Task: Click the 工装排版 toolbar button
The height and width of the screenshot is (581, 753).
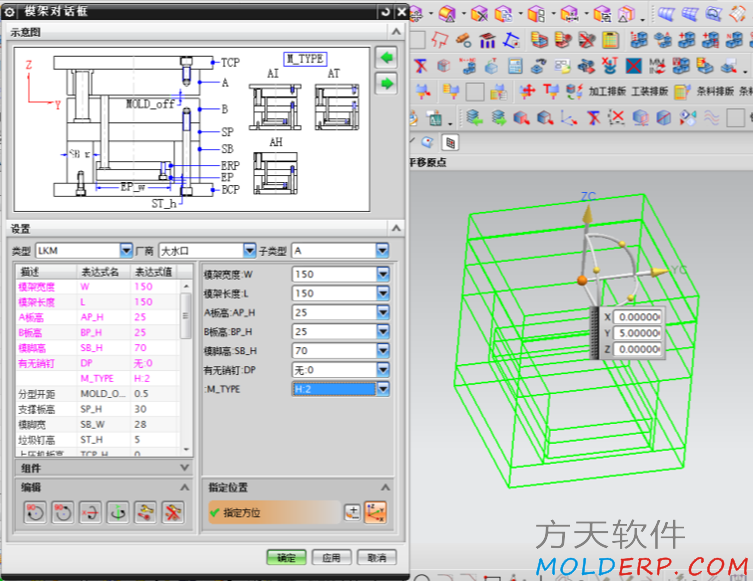Action: point(649,91)
